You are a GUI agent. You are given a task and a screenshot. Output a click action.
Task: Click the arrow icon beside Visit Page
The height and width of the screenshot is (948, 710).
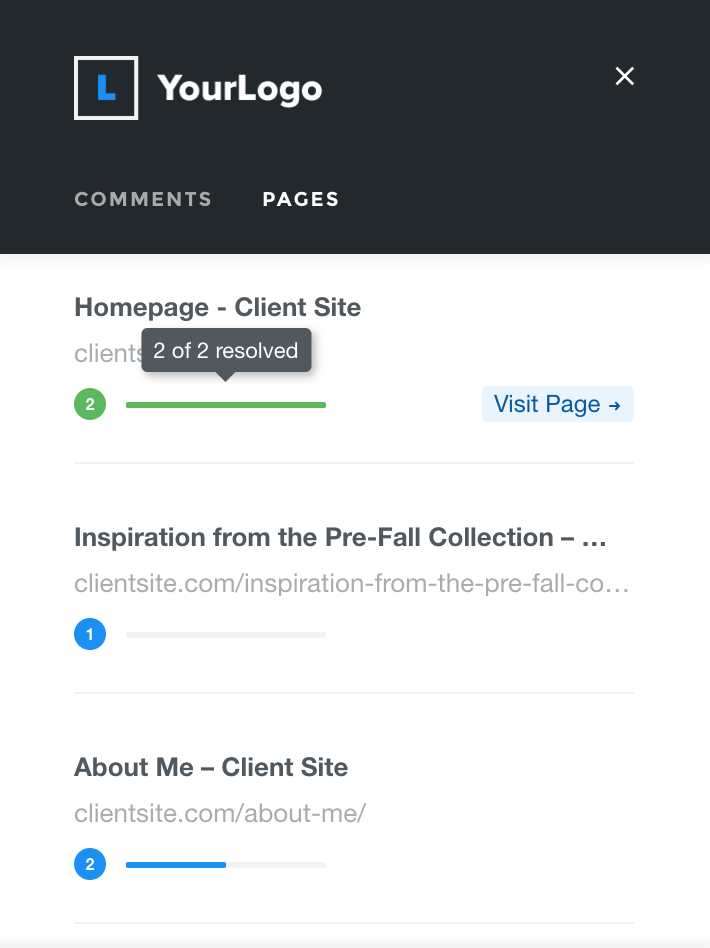615,405
